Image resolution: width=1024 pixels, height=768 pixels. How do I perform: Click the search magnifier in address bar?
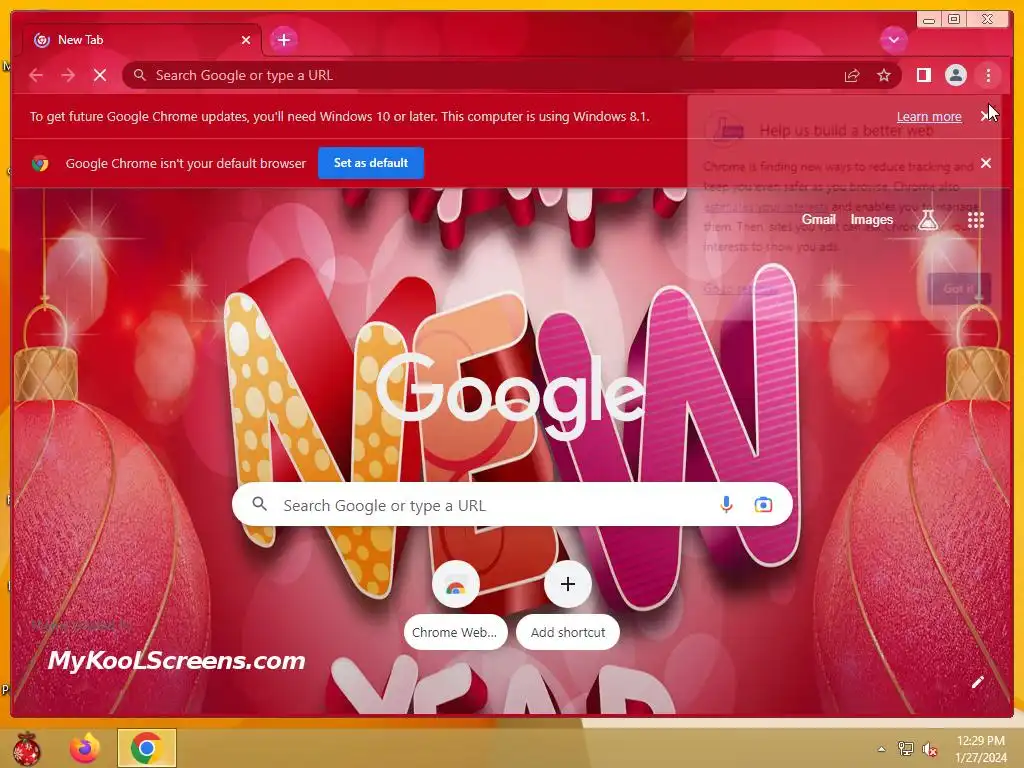coord(140,76)
